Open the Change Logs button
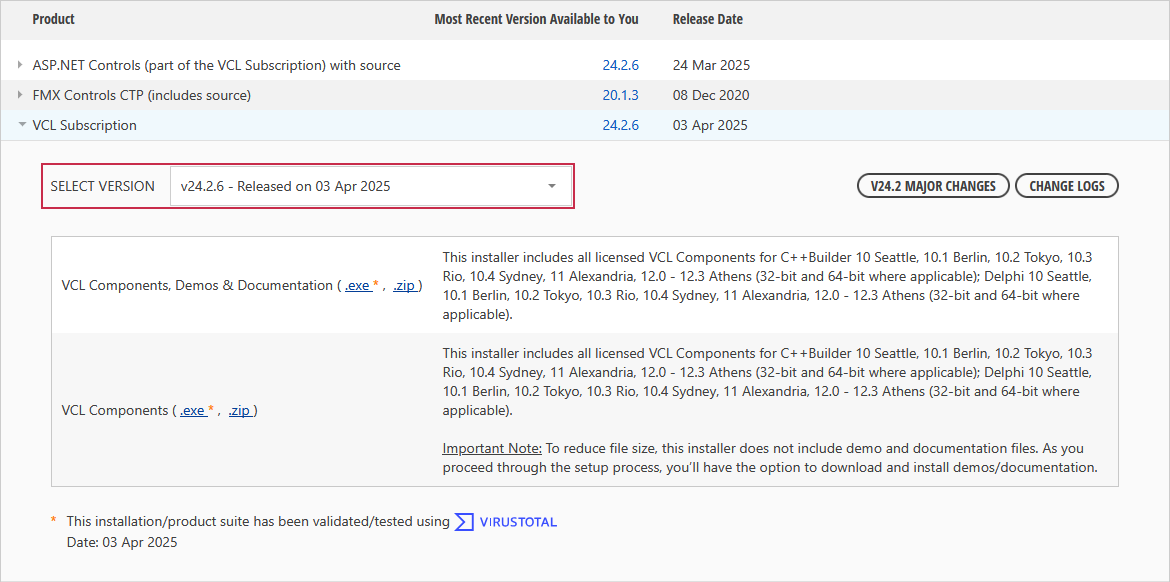 tap(1066, 186)
